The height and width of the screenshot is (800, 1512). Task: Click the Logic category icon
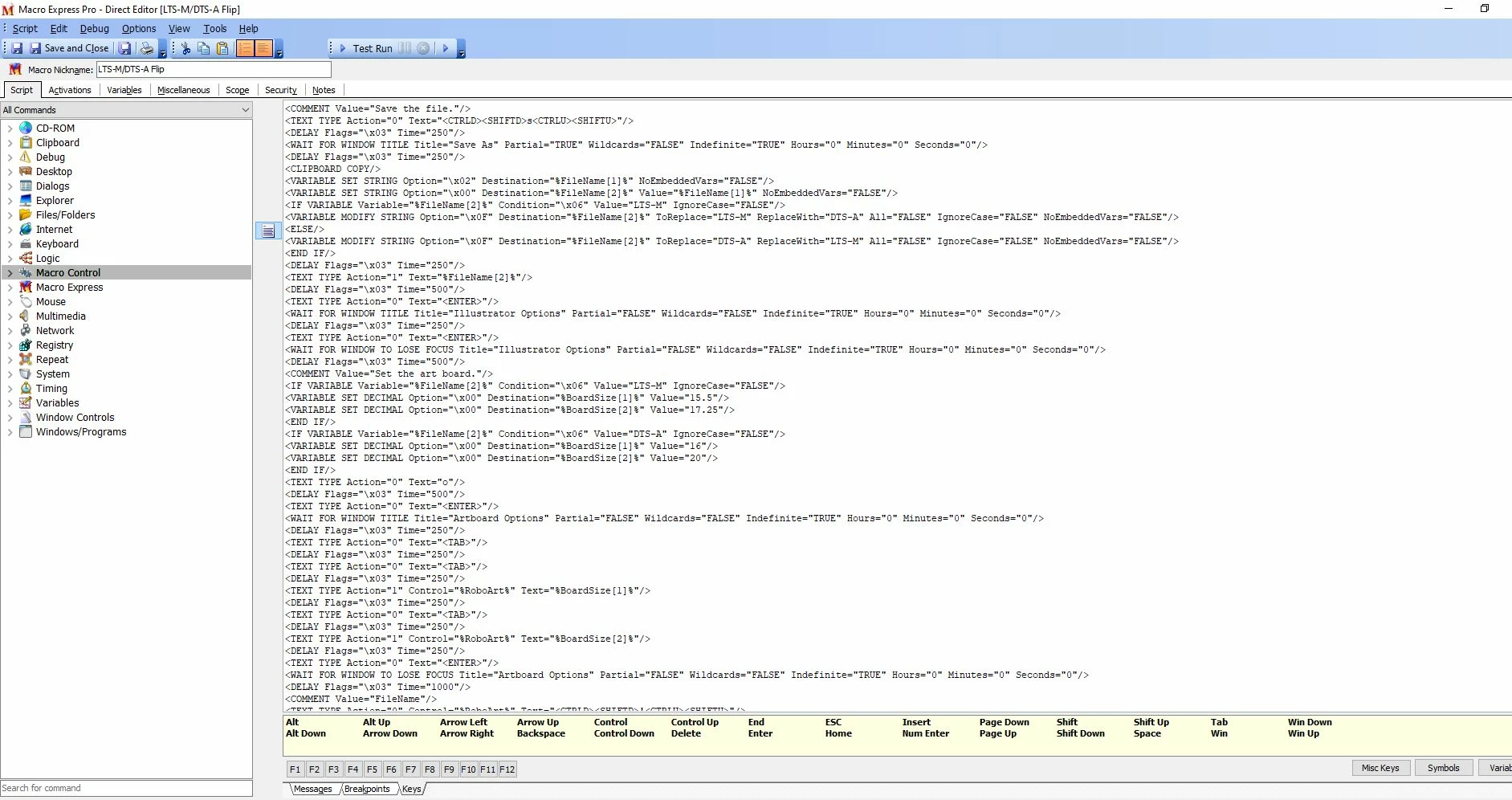pos(26,258)
